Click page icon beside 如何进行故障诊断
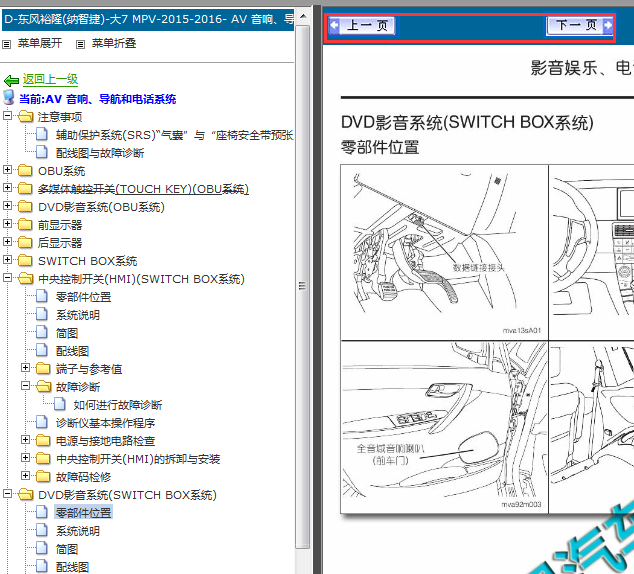This screenshot has width=634, height=574. (x=60, y=404)
